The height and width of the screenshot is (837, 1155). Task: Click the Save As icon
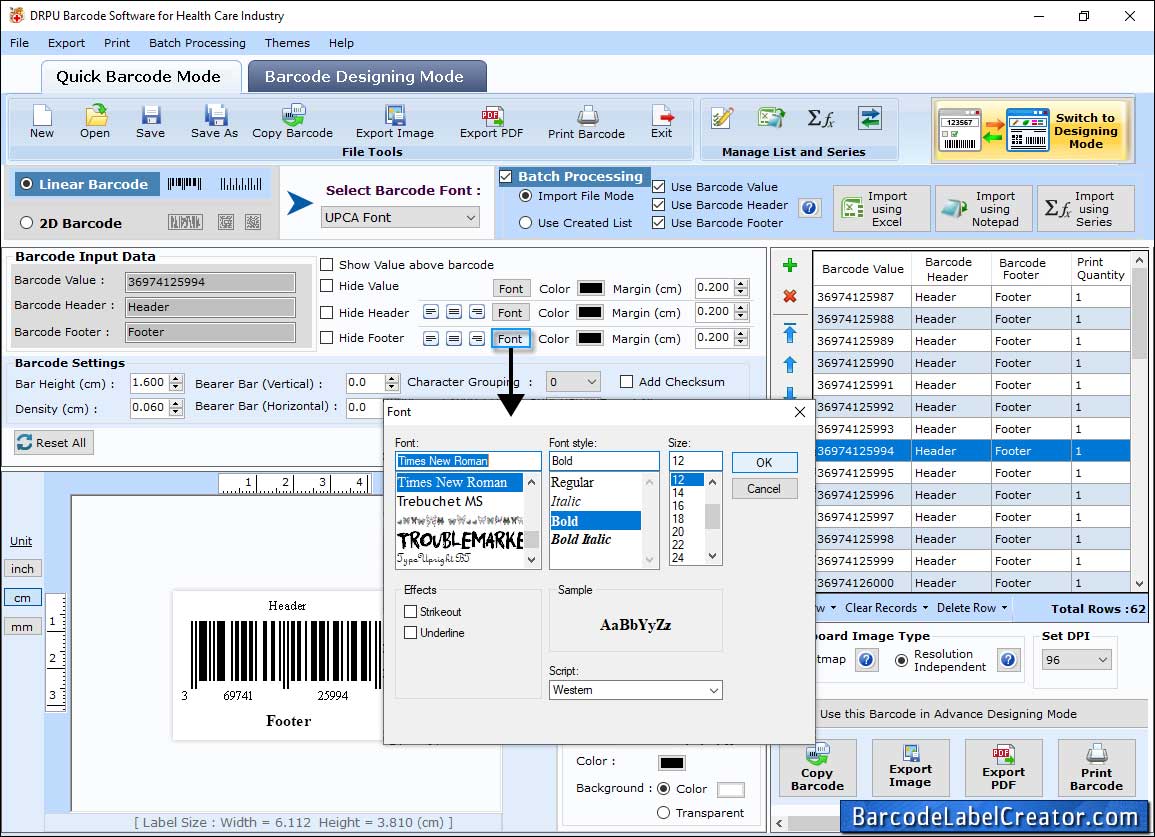pos(214,122)
